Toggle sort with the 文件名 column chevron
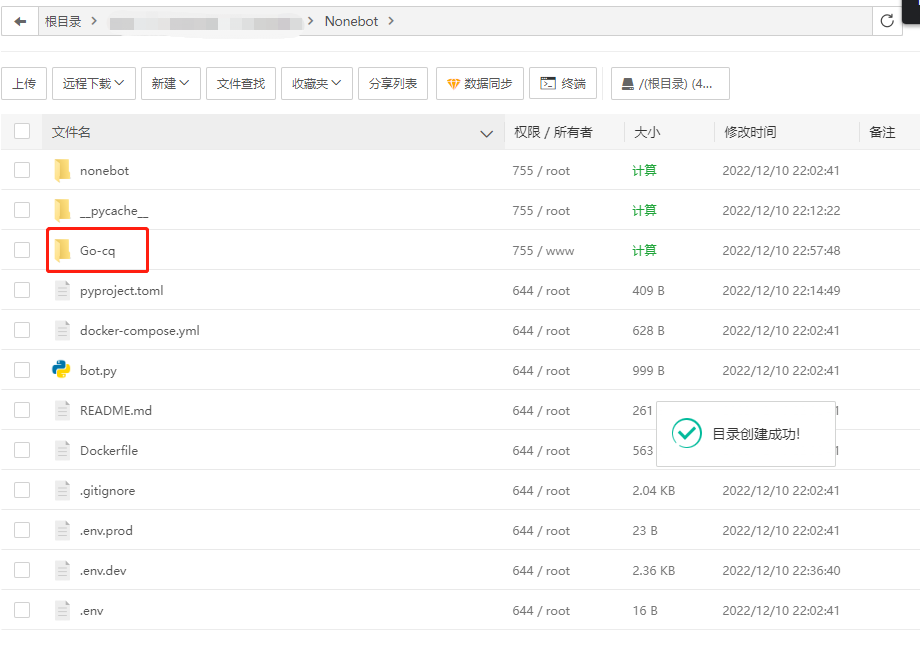 (x=486, y=134)
